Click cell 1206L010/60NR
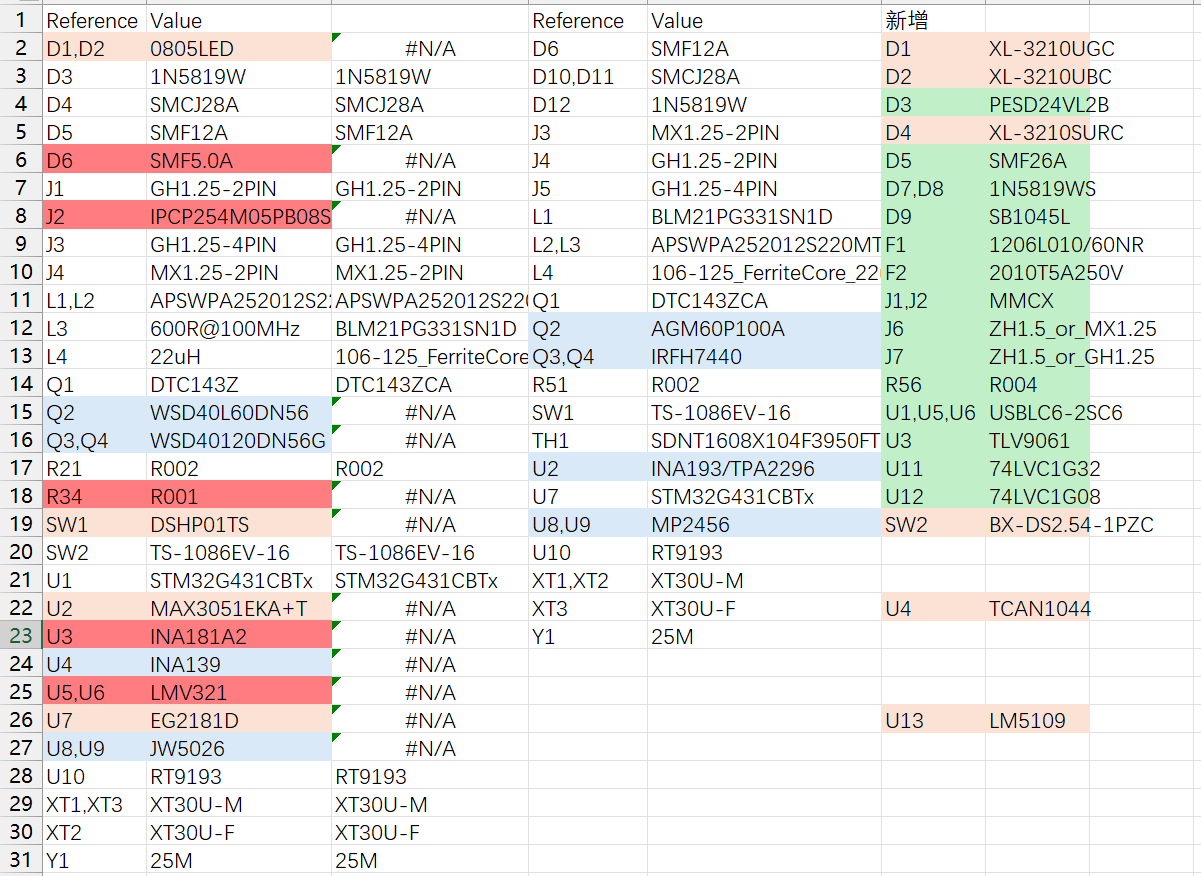Screen dimensions: 1201x876 click(1037, 244)
